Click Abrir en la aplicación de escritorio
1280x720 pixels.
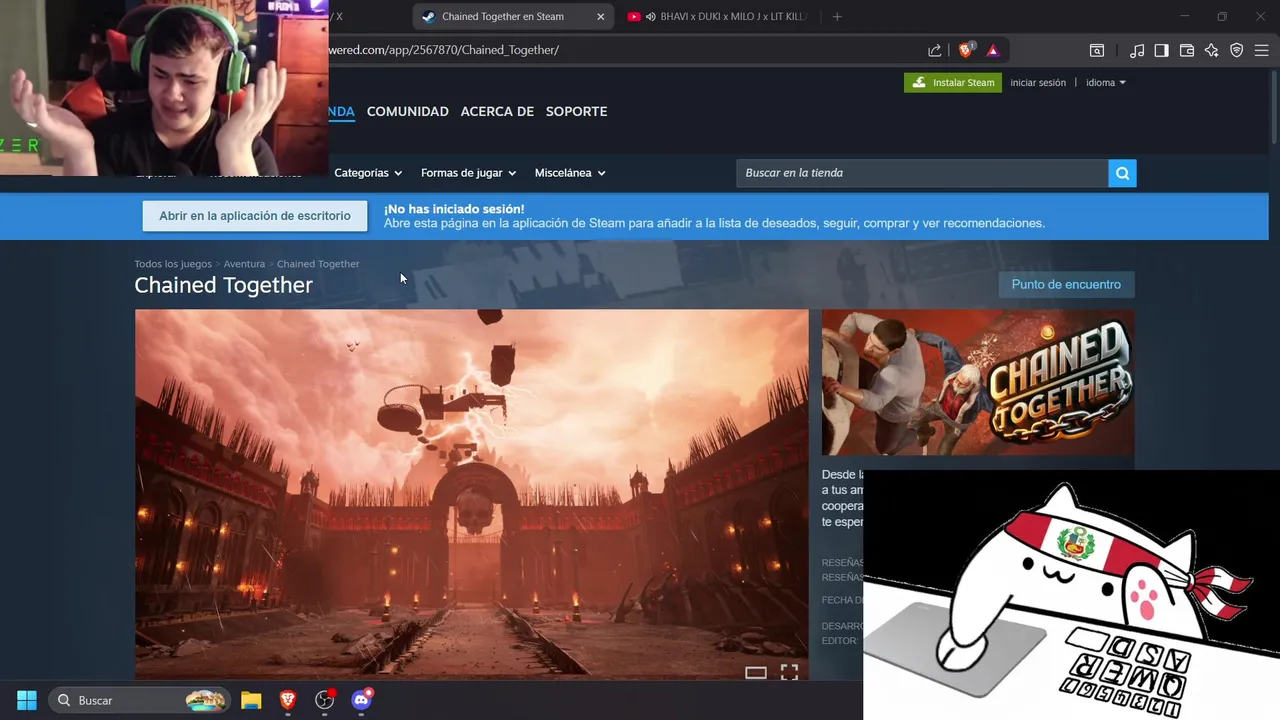[x=255, y=216]
